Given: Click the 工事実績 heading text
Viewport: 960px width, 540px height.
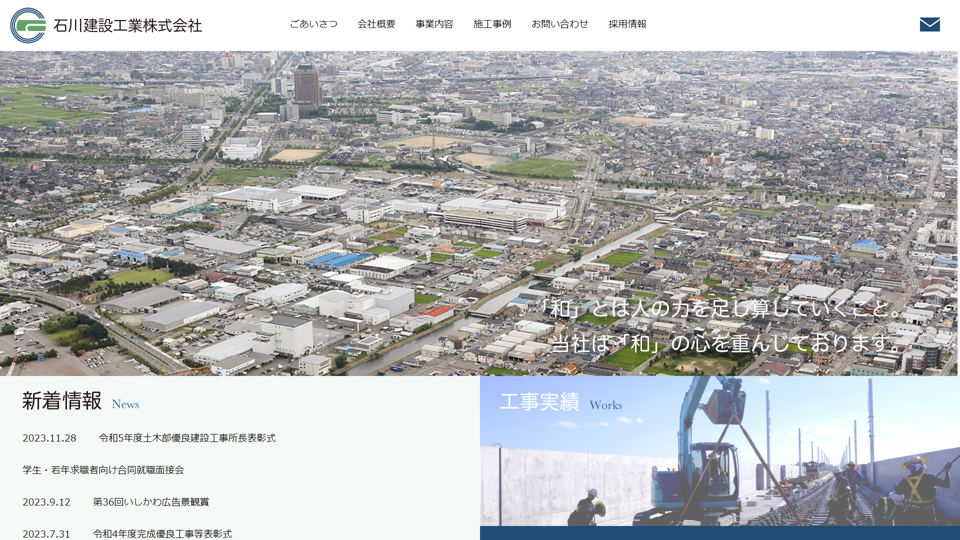Looking at the screenshot, I should click(x=539, y=403).
